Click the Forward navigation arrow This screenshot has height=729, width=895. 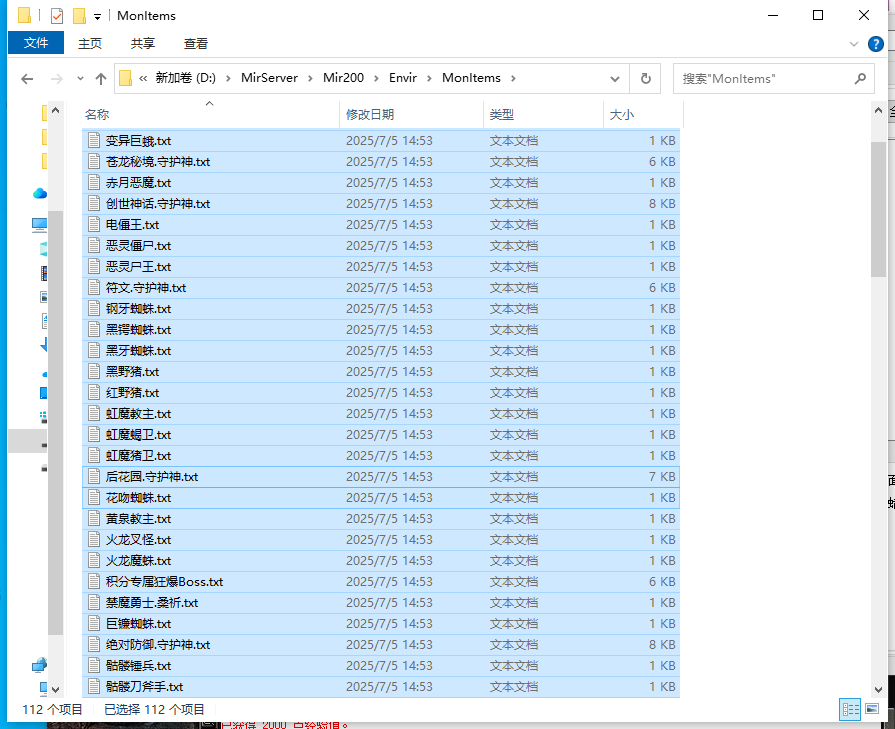click(57, 79)
